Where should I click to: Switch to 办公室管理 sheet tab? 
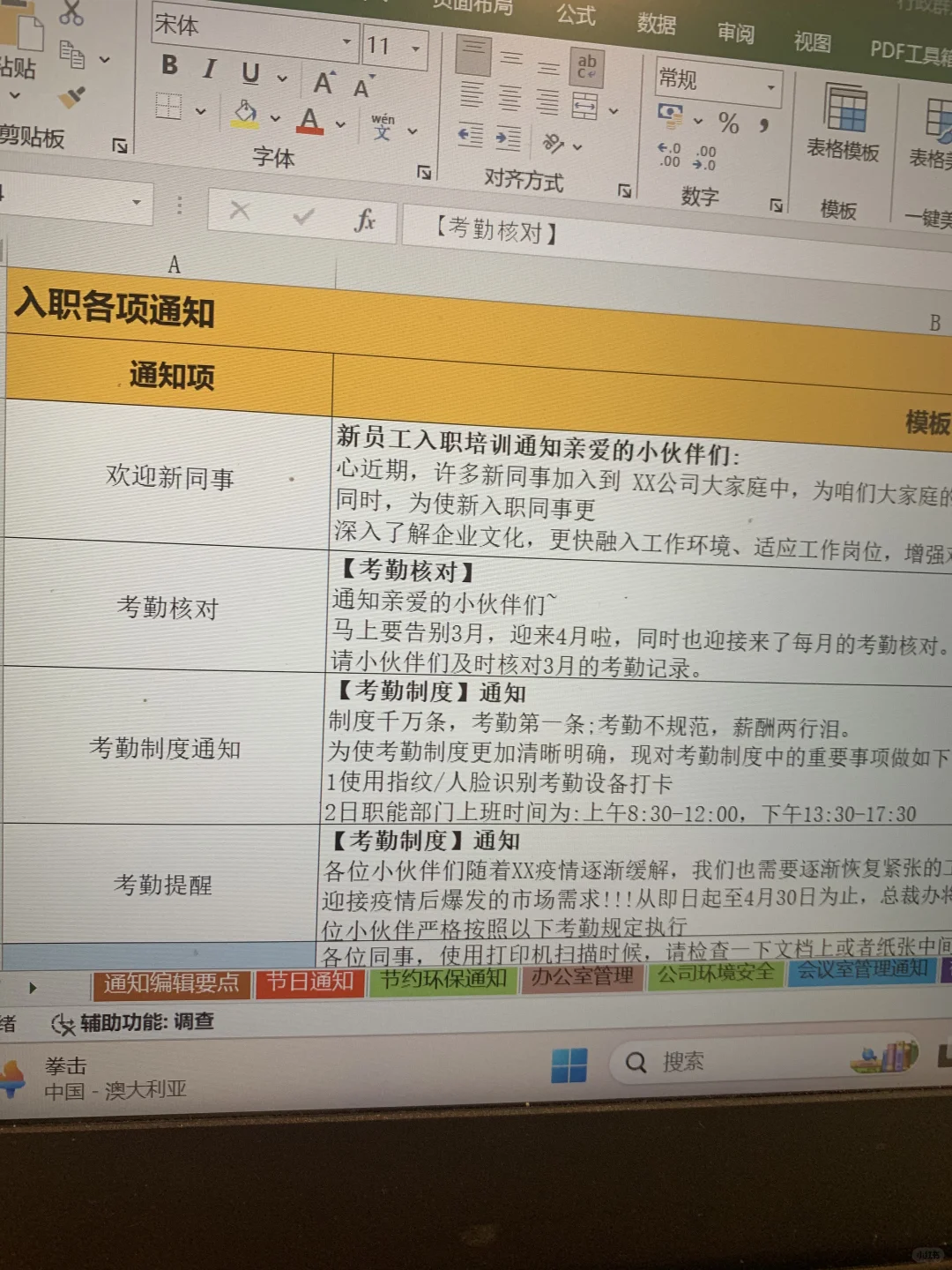click(582, 976)
